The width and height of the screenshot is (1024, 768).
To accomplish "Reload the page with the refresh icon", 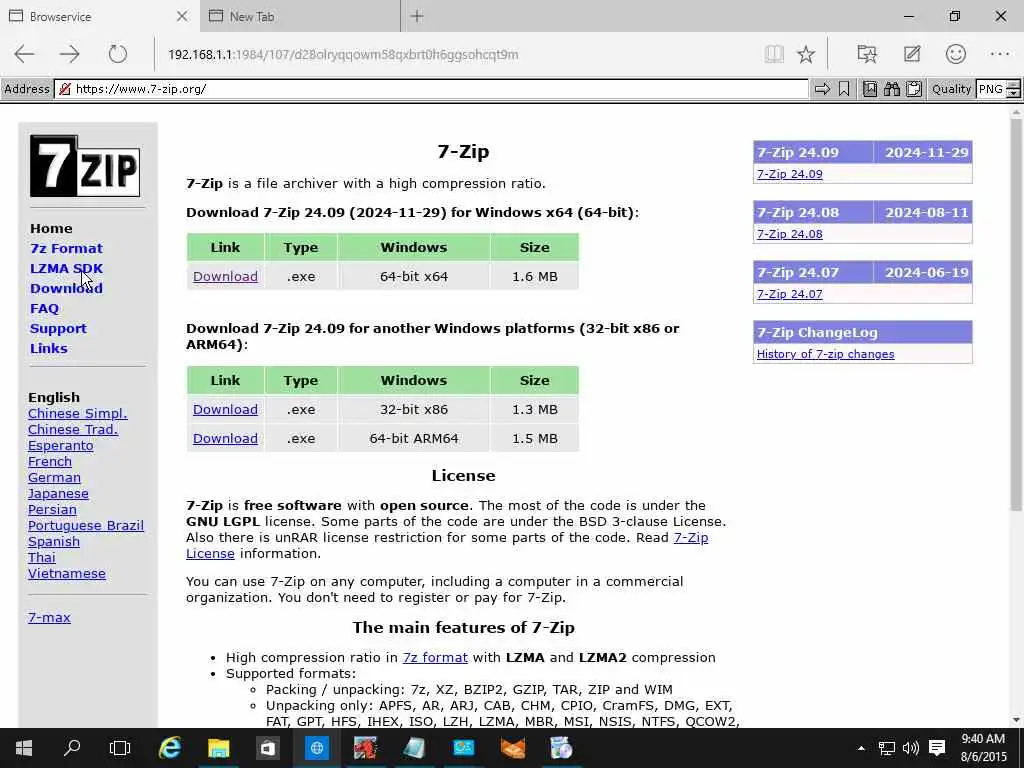I will click(x=118, y=54).
